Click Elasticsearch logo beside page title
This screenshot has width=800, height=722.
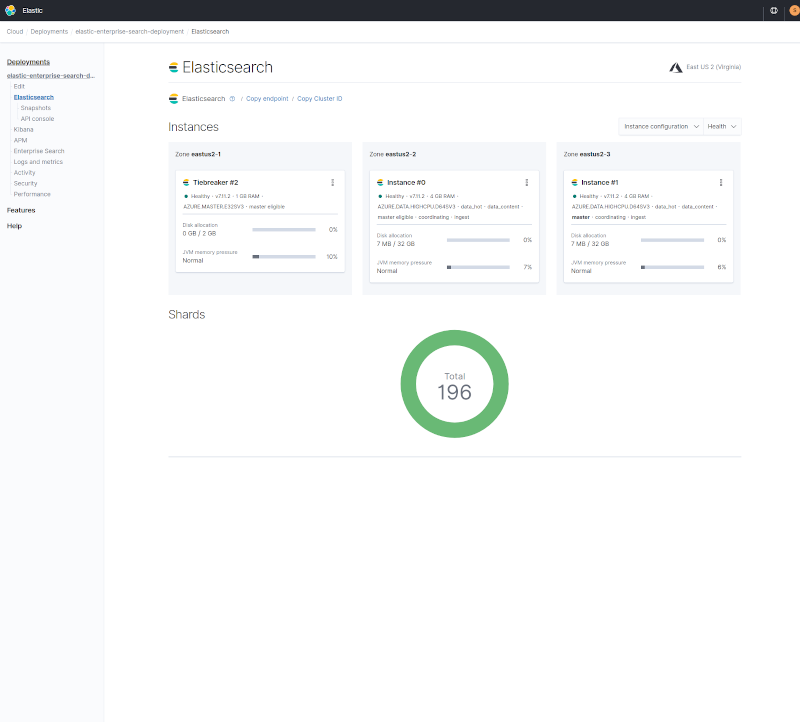(x=173, y=67)
